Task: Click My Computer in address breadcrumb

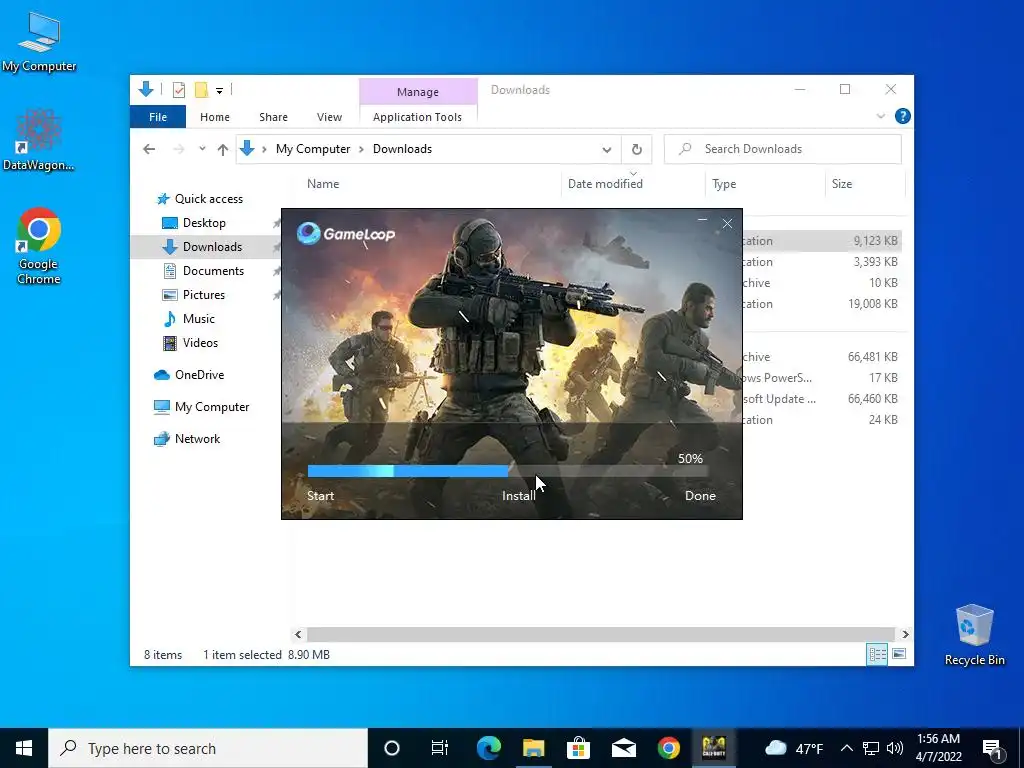Action: [x=313, y=149]
